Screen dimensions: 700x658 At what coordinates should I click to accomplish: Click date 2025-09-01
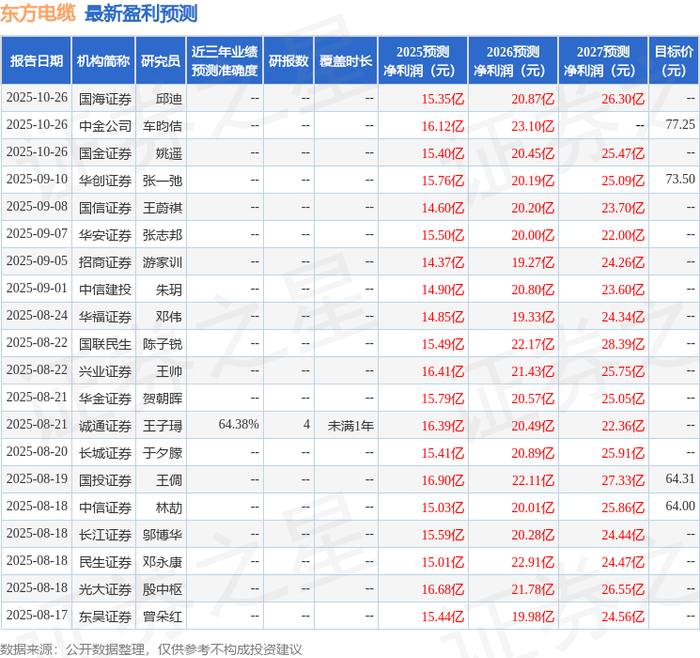(37, 287)
